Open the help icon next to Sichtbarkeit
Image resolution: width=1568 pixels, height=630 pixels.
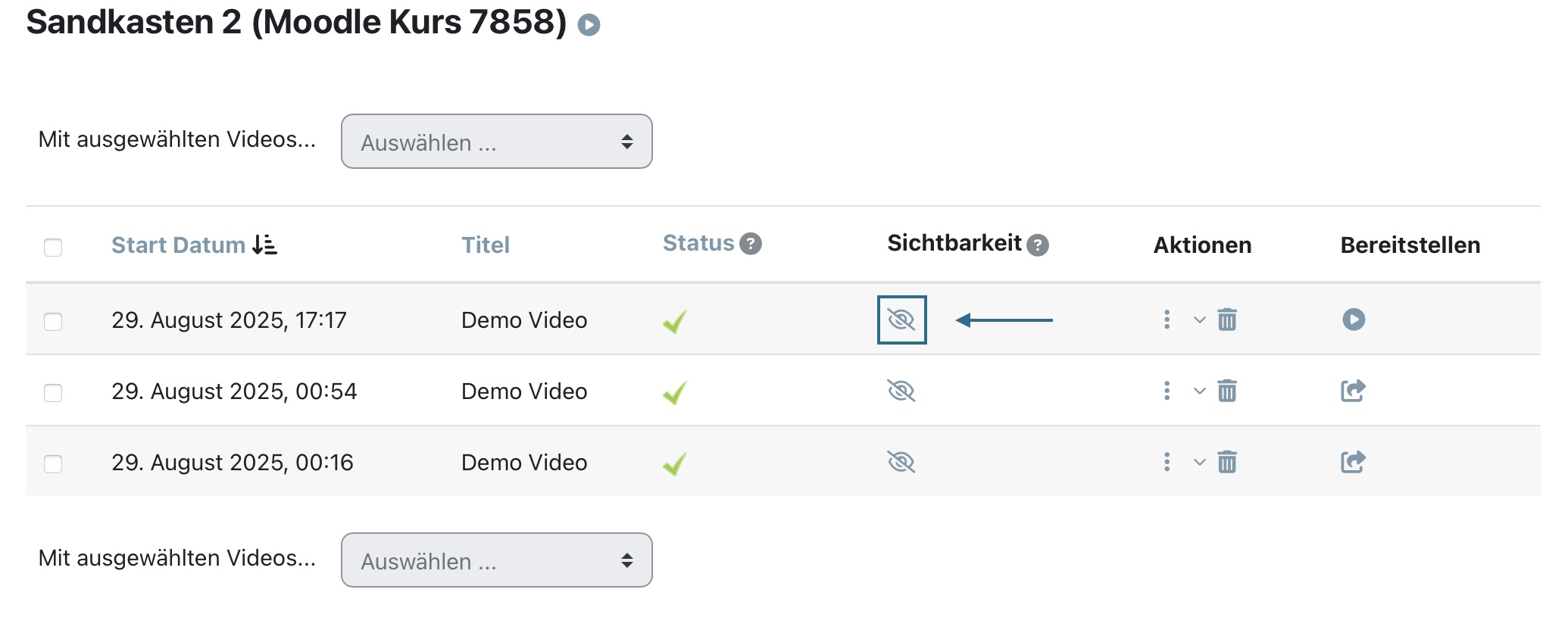click(x=1038, y=245)
